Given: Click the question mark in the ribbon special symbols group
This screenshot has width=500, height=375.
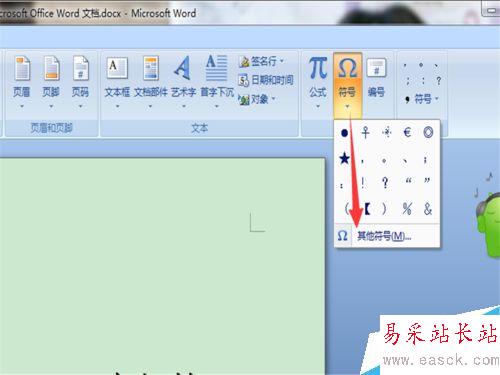Looking at the screenshot, I should pos(439,81).
